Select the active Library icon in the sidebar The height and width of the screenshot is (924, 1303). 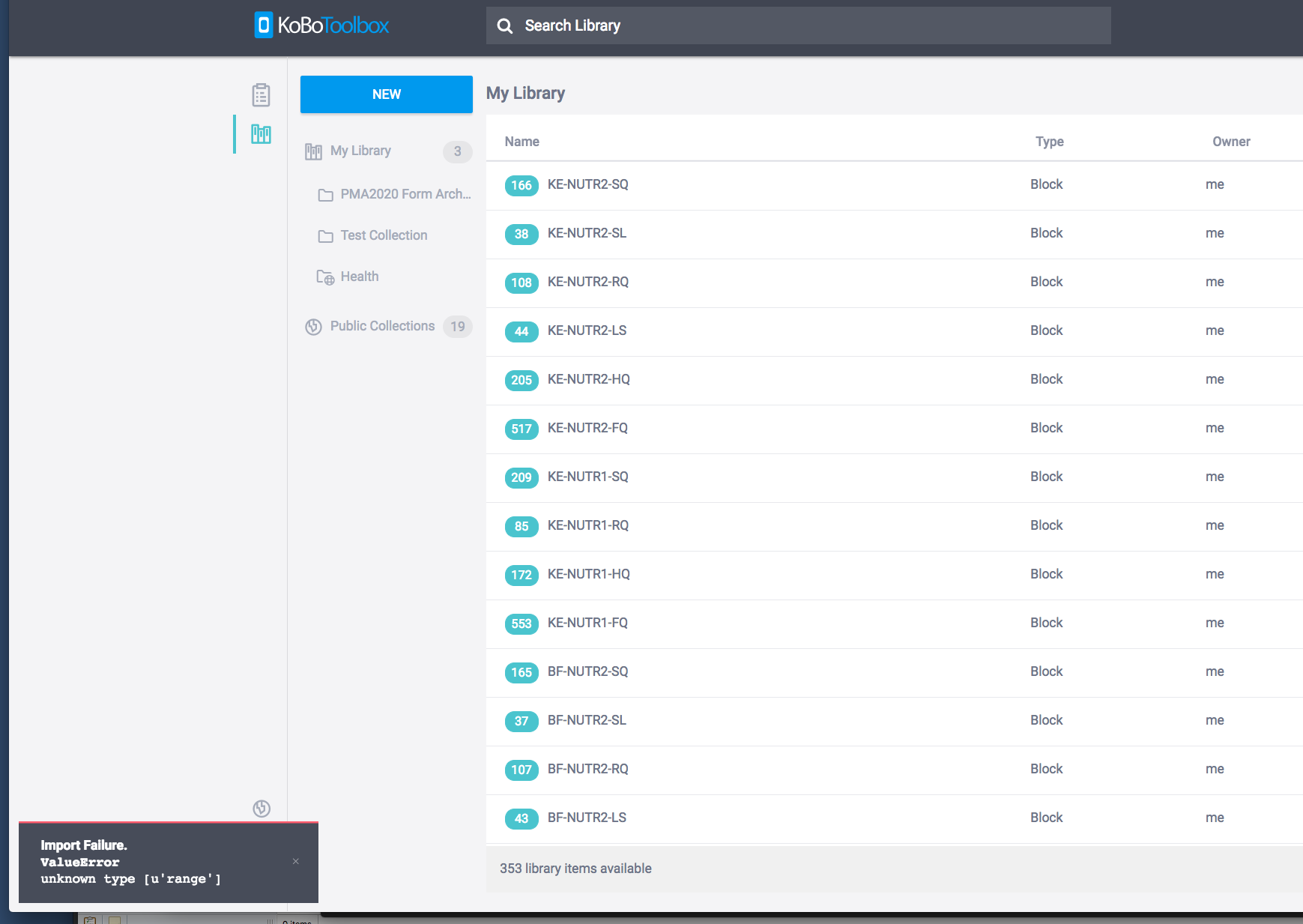click(261, 134)
